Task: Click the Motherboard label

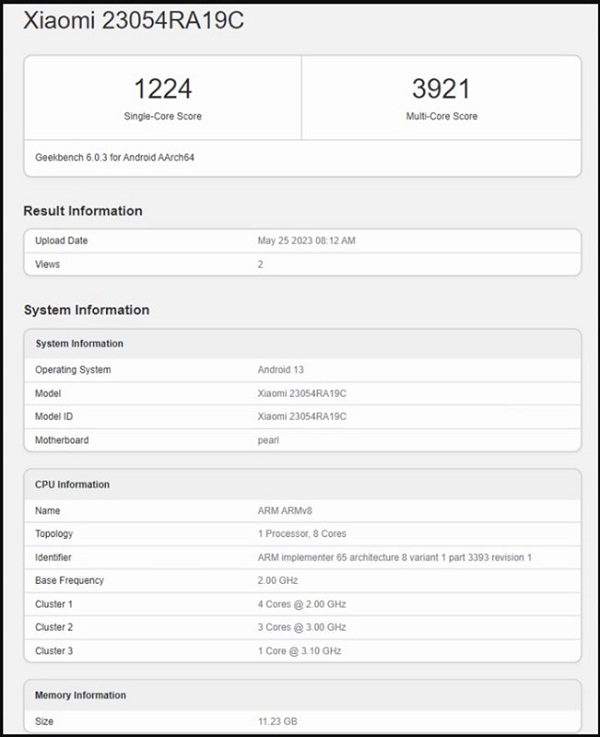Action: [x=62, y=440]
